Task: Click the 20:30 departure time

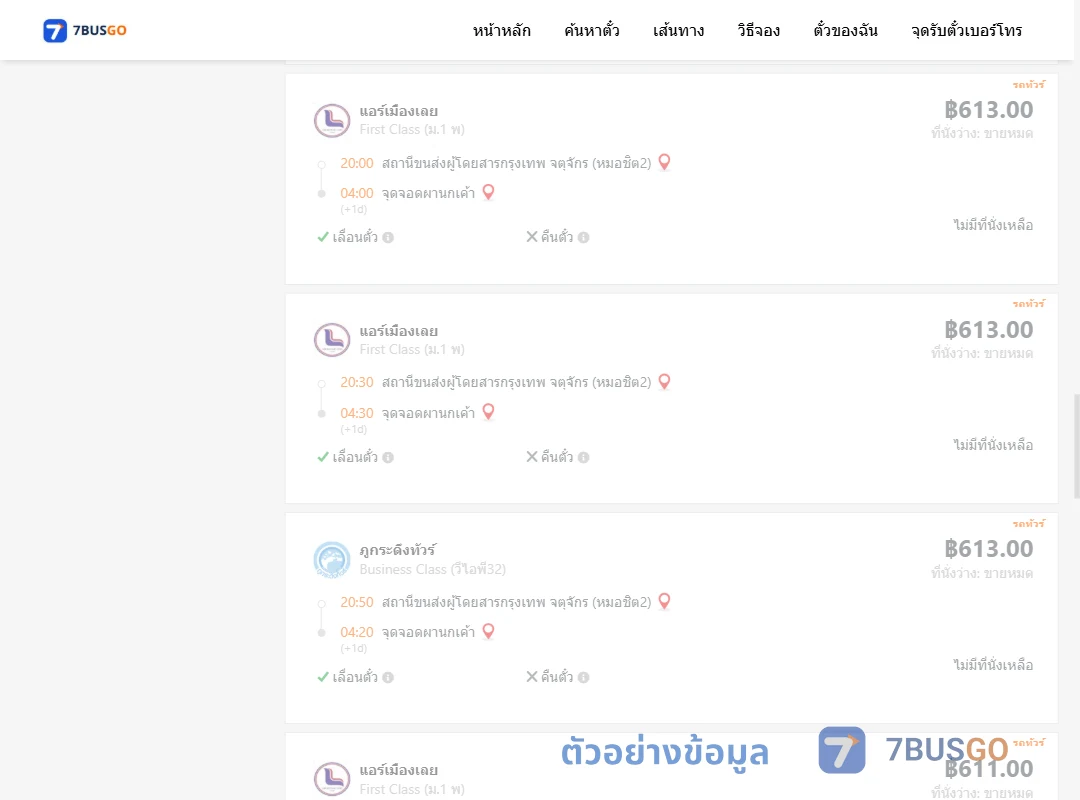Action: coord(357,382)
